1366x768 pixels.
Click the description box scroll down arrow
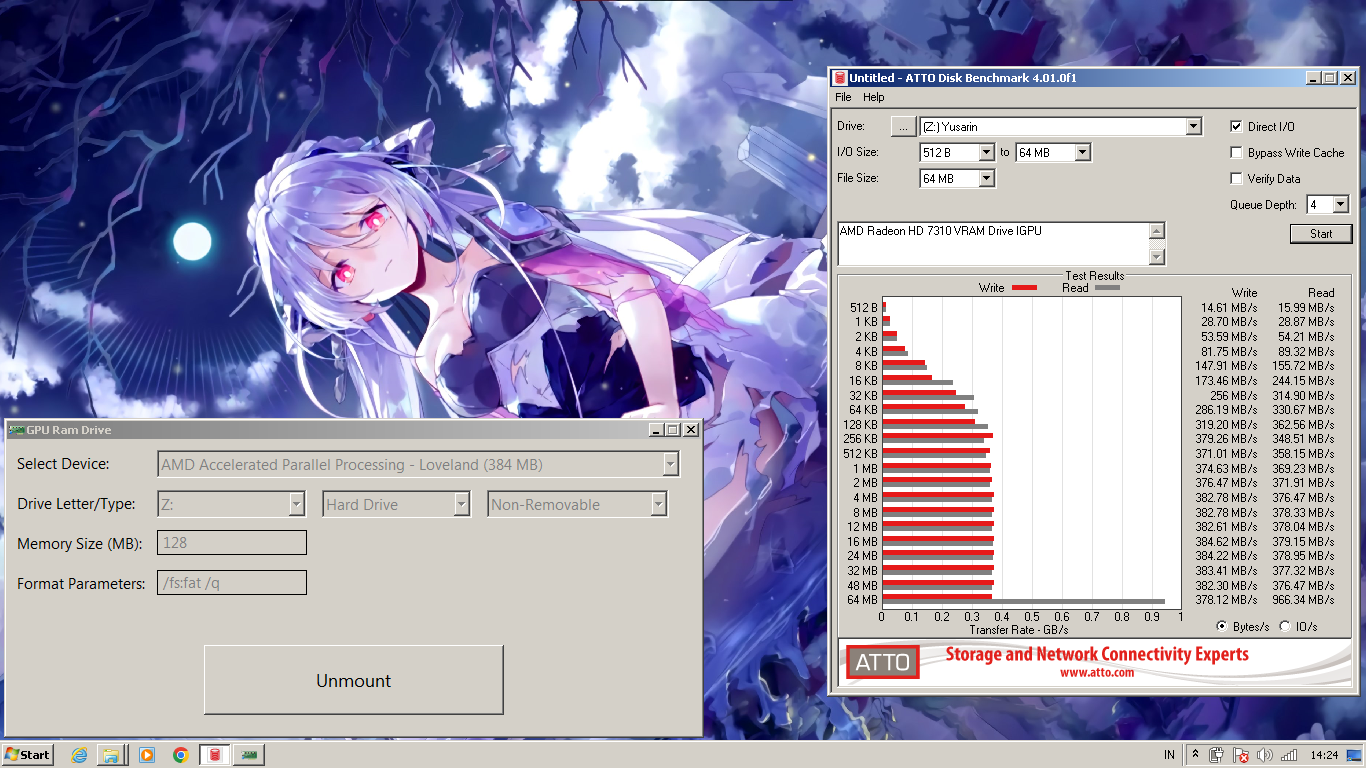pos(1157,257)
